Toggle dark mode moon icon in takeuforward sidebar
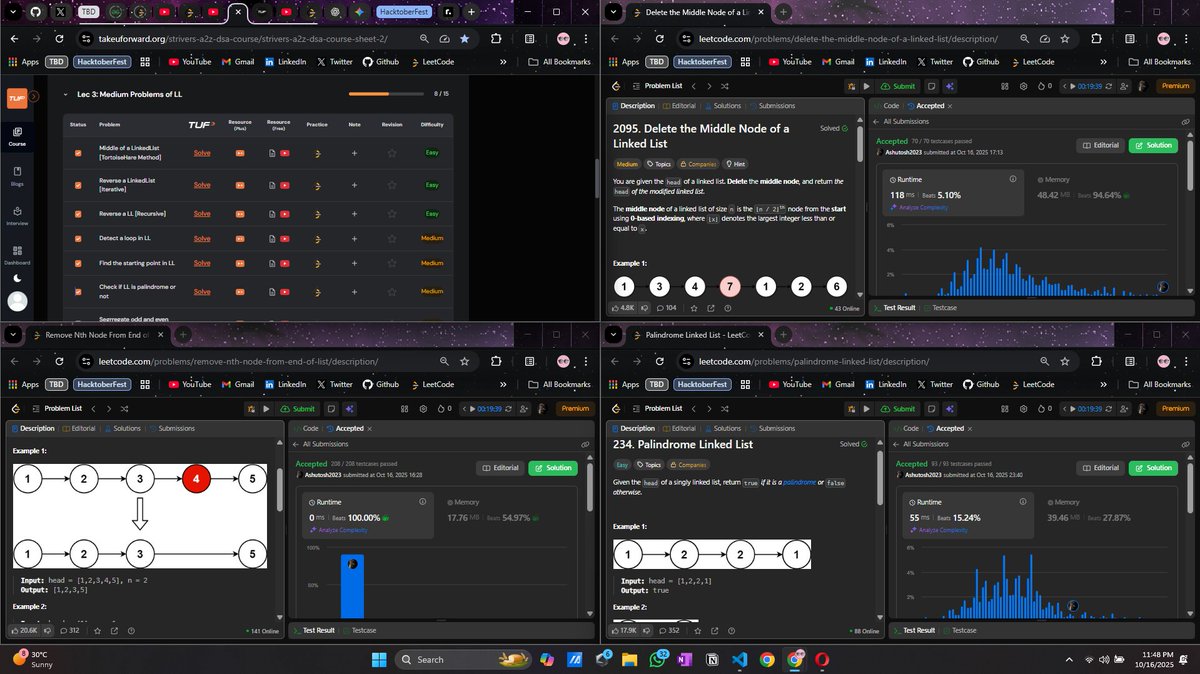 [x=17, y=278]
